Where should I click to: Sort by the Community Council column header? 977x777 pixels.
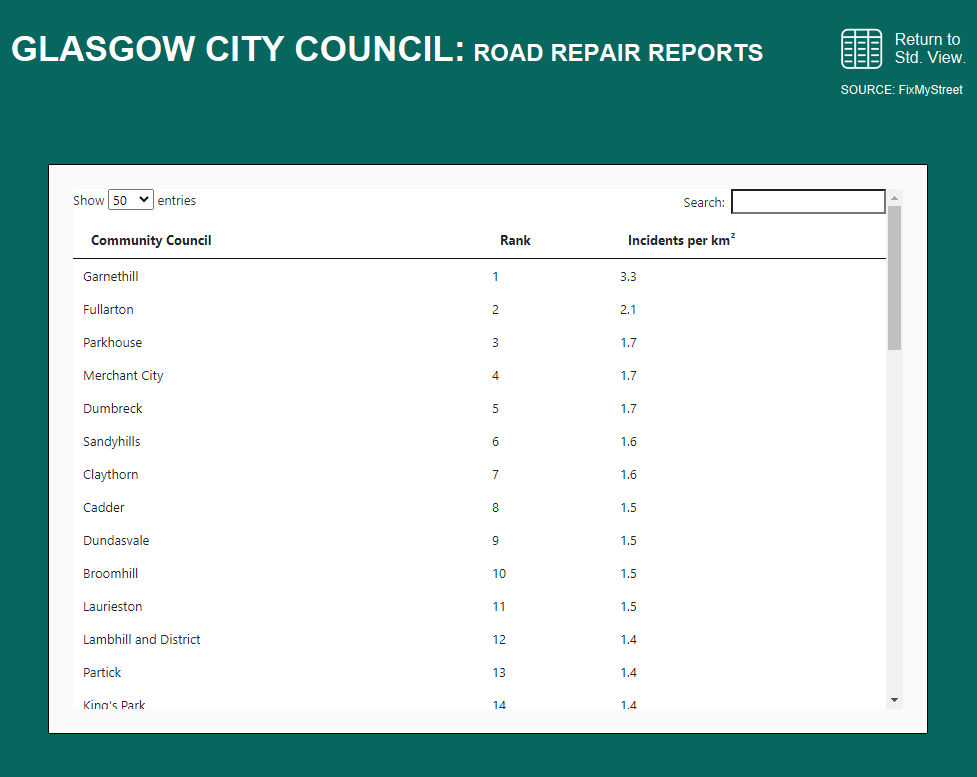(x=151, y=241)
